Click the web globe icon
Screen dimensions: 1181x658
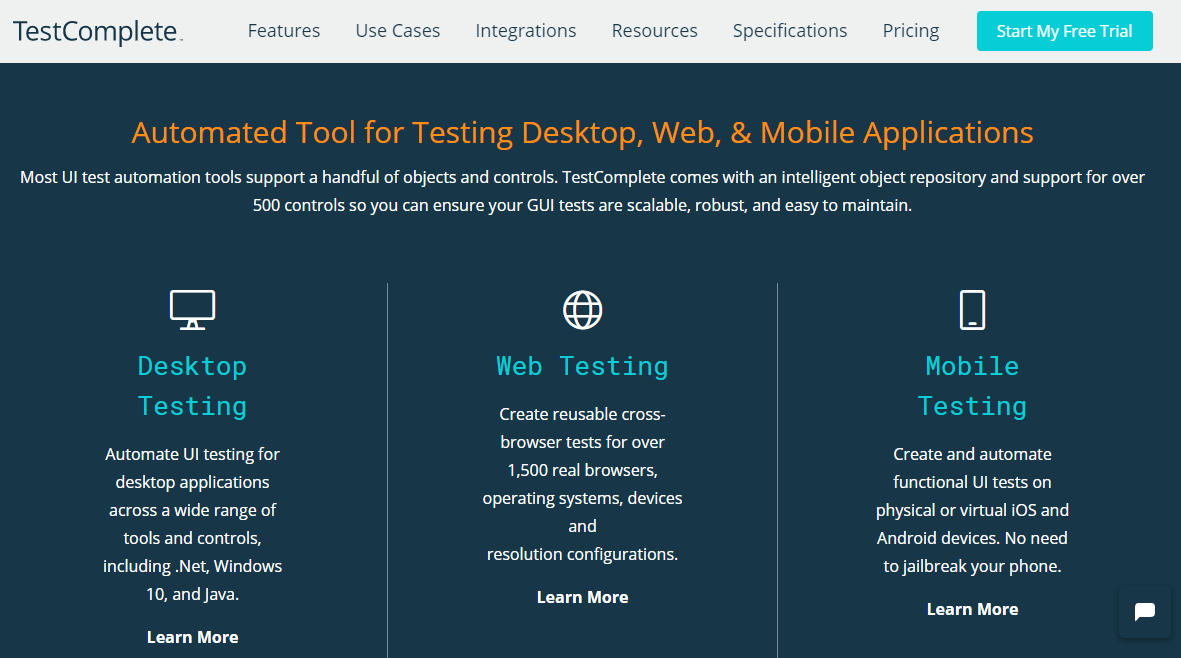coord(582,310)
